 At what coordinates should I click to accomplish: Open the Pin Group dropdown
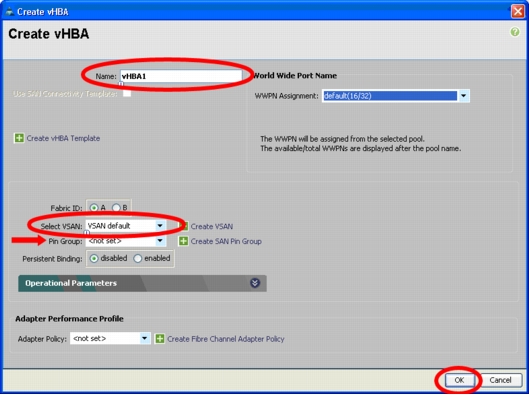pyautogui.click(x=160, y=241)
